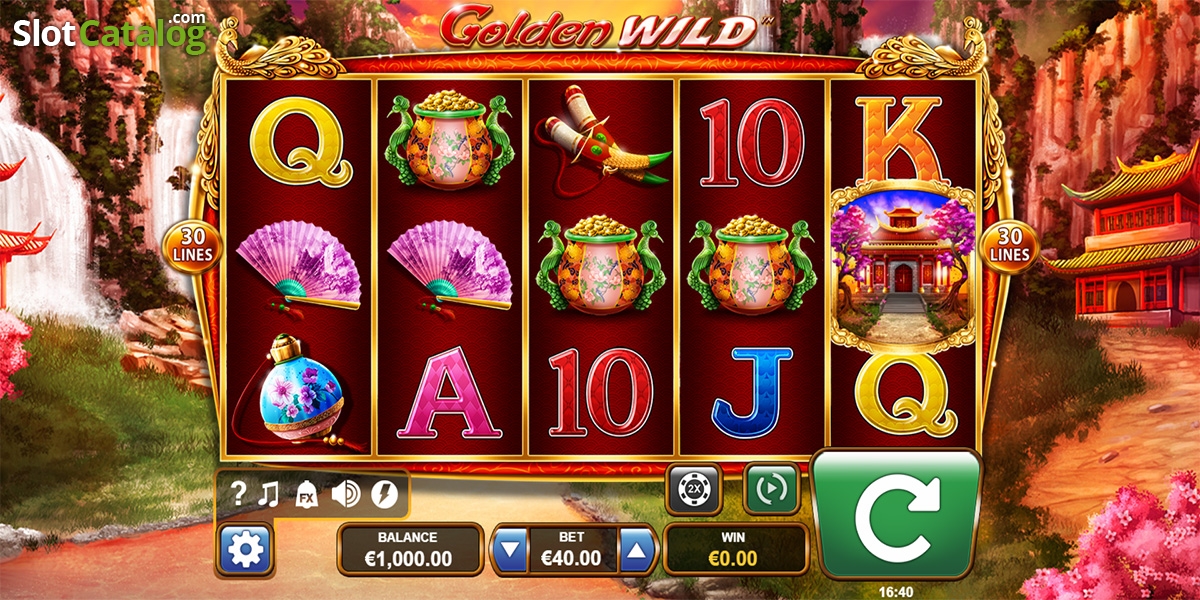Start autoplay with green circular-arrow button
The image size is (1200, 600).
[x=771, y=489]
